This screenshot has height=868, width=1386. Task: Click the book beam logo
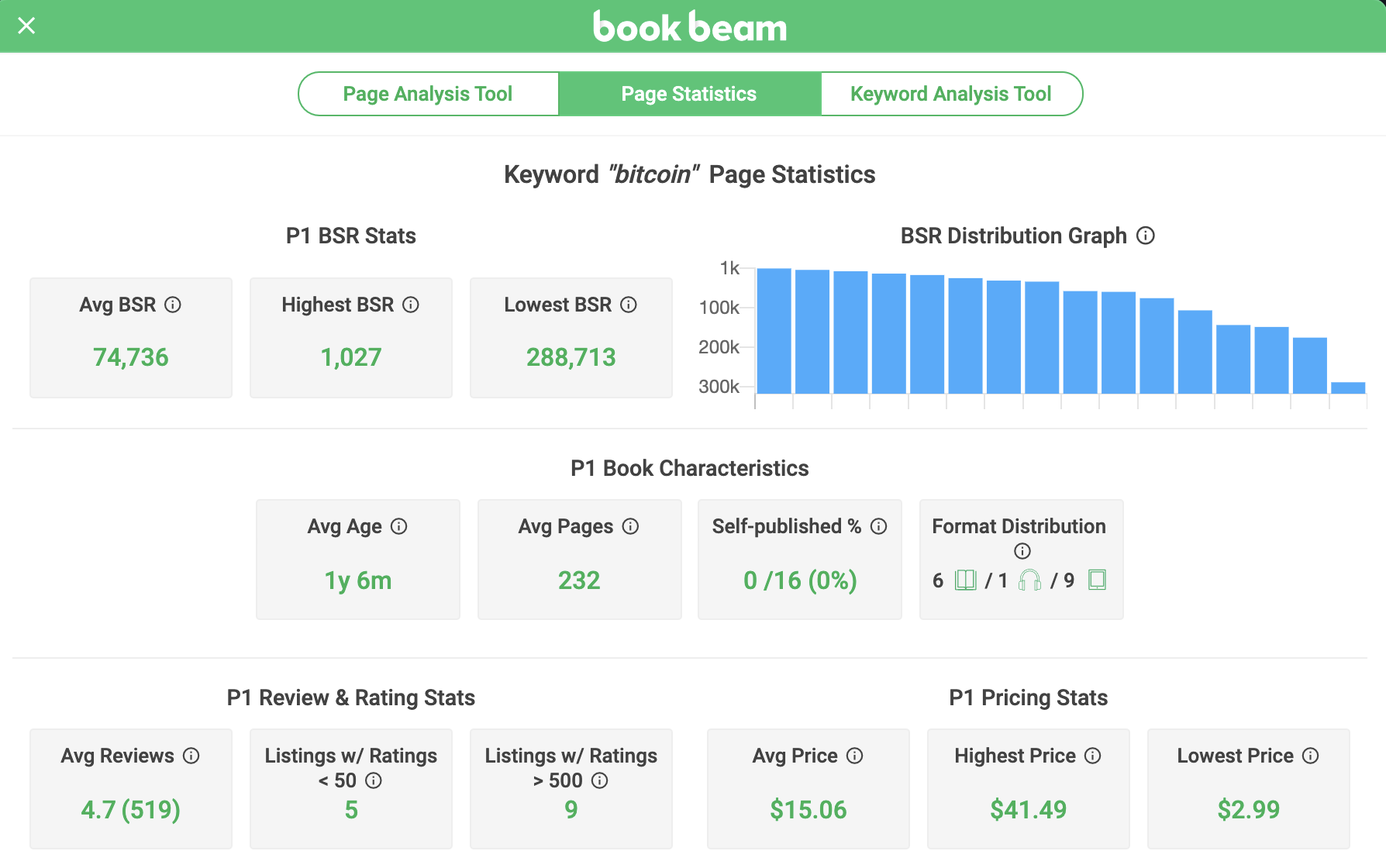click(x=688, y=26)
